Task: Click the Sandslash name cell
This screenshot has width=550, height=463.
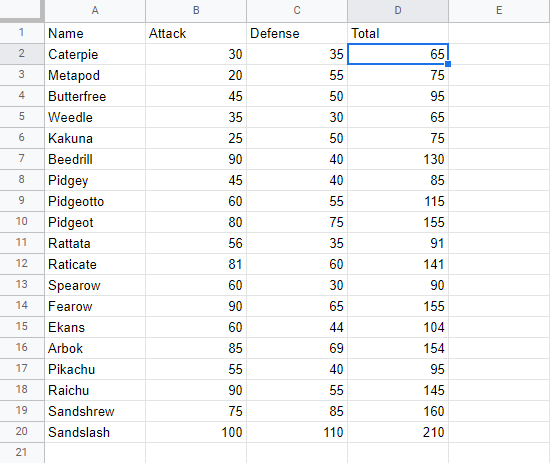Action: coord(95,432)
